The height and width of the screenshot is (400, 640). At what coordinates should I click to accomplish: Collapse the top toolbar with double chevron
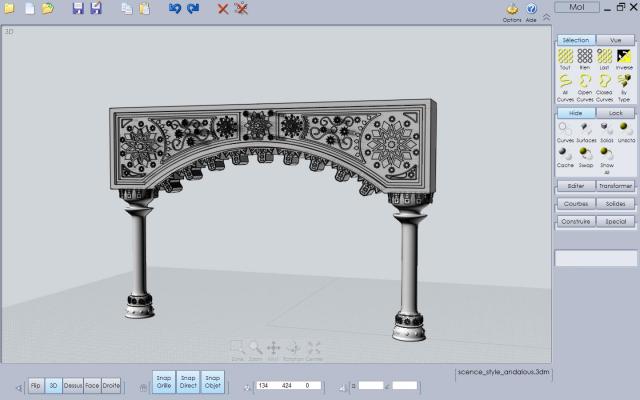547,17
